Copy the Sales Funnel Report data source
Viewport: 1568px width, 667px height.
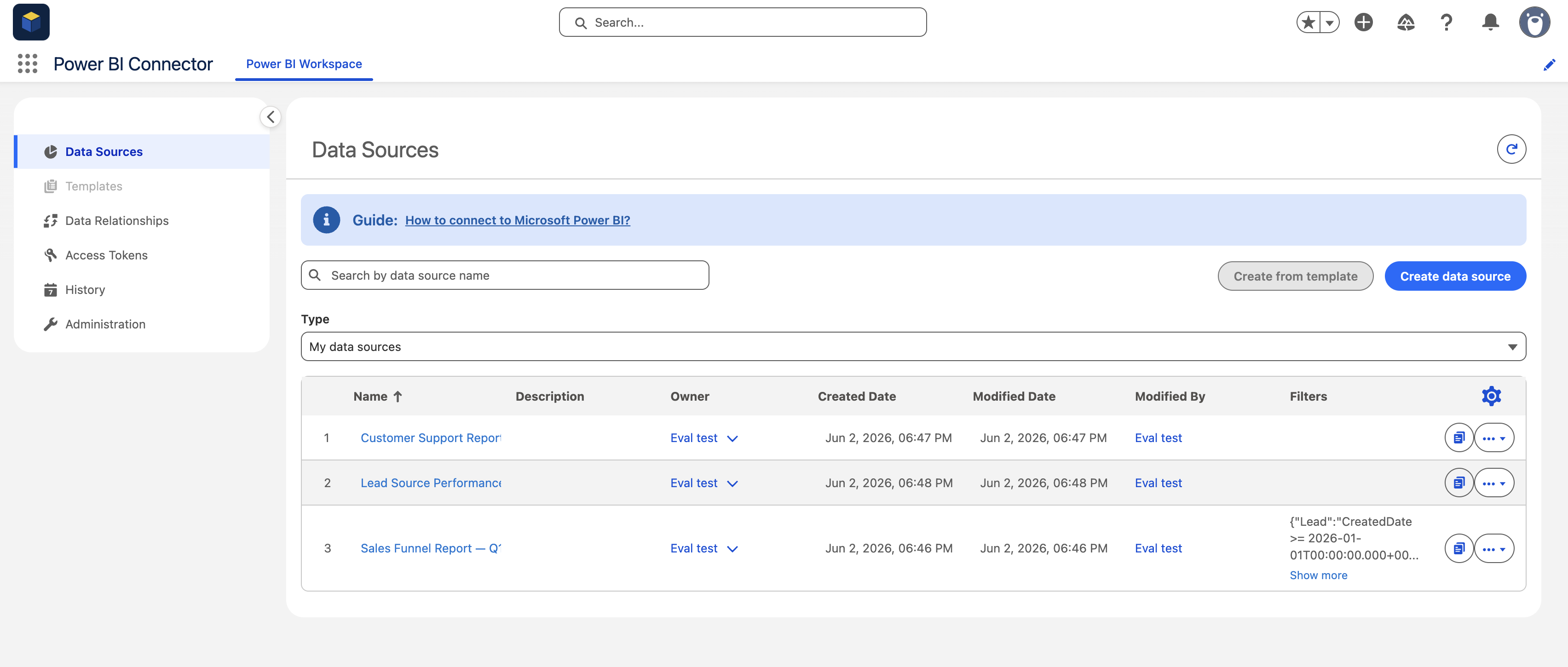pyautogui.click(x=1458, y=548)
